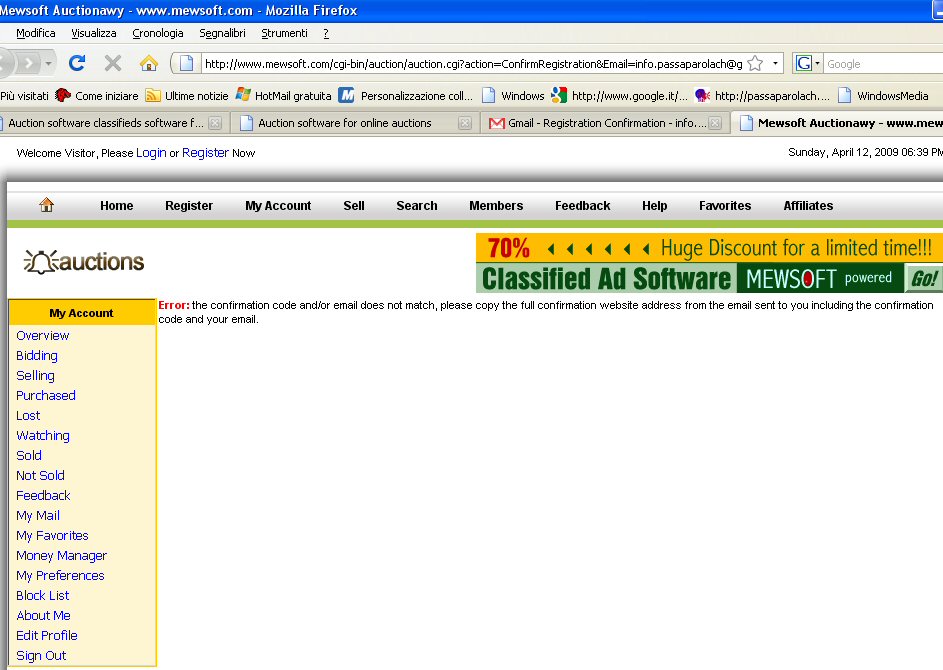Viewport: 943px width, 670px height.
Task: Open the ? help menu
Action: pyautogui.click(x=326, y=33)
